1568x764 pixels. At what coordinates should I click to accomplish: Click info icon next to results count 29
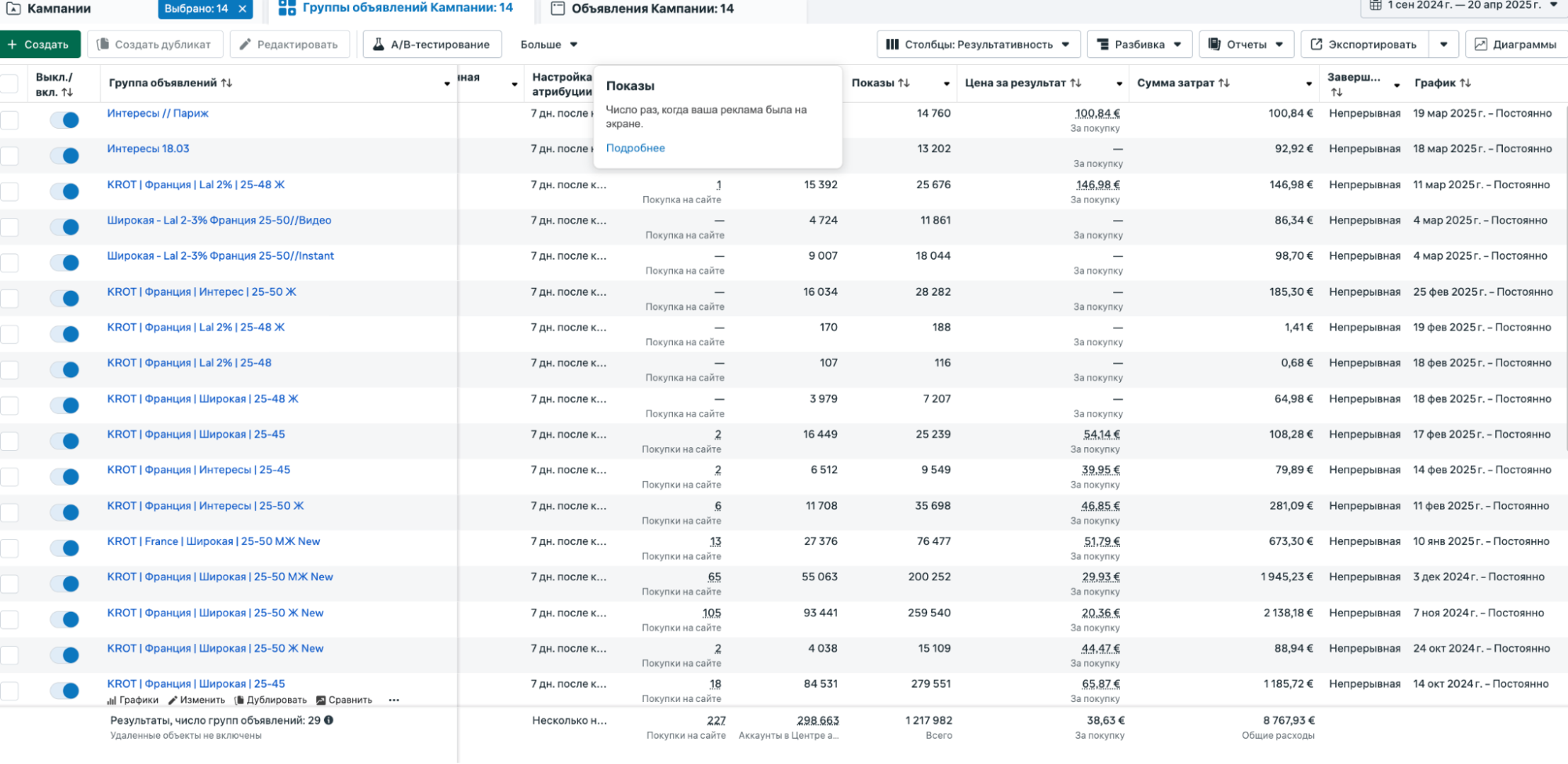tap(329, 720)
